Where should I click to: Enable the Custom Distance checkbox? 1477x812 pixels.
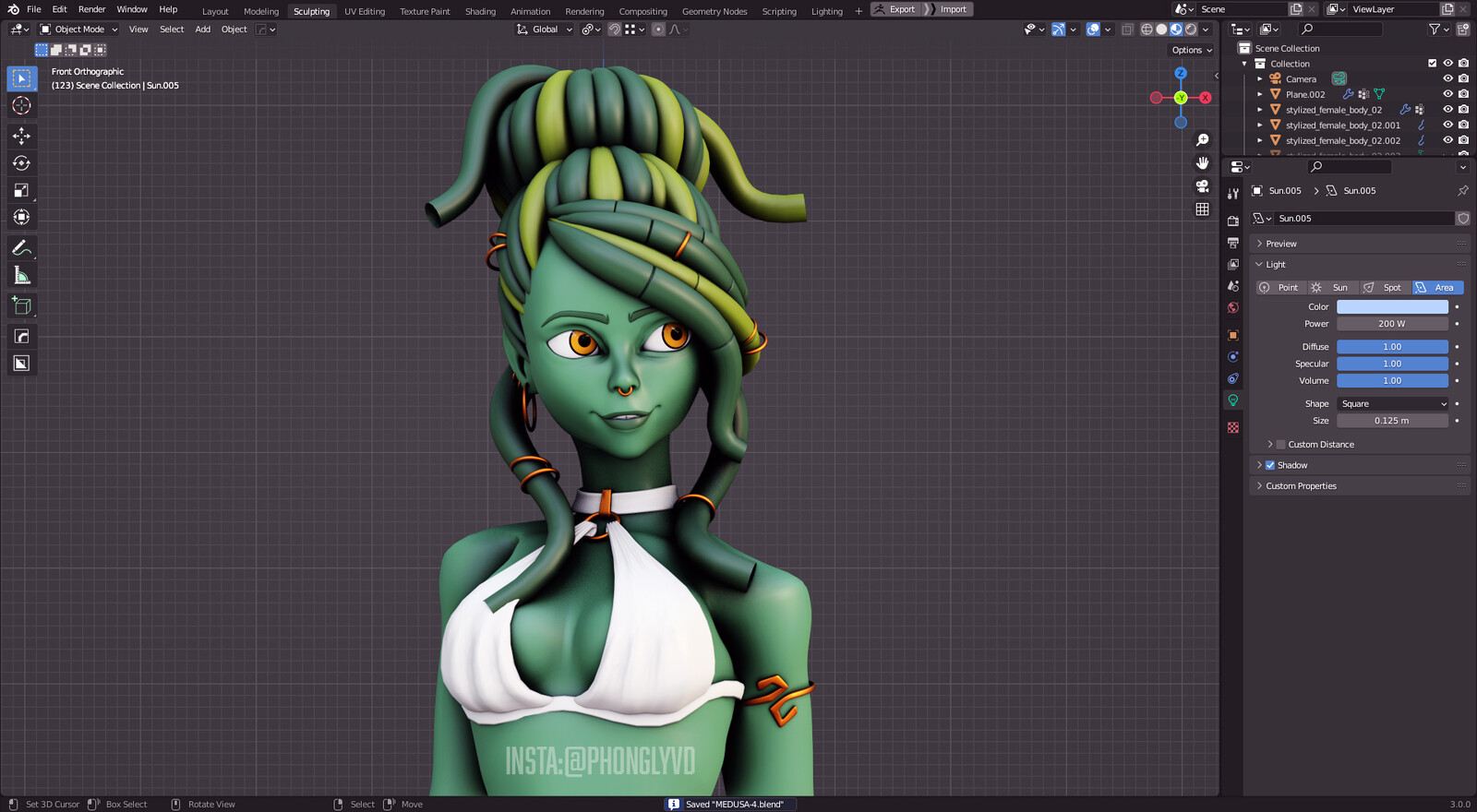[x=1280, y=445]
